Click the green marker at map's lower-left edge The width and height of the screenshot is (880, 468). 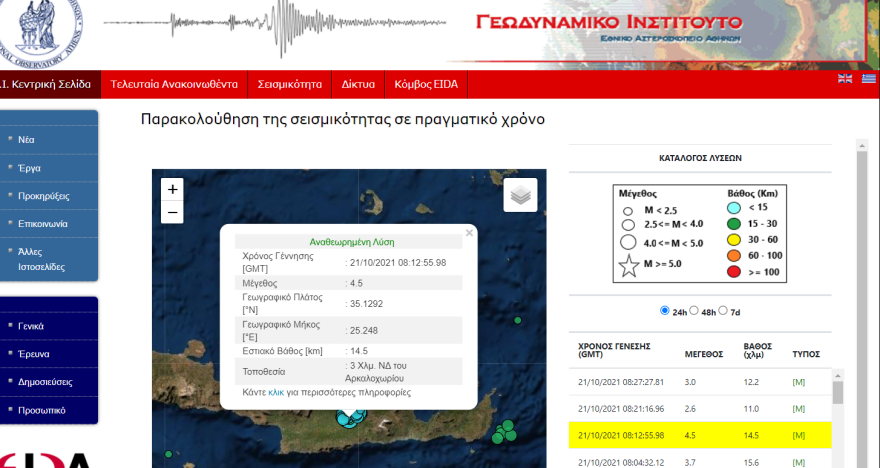(x=168, y=454)
